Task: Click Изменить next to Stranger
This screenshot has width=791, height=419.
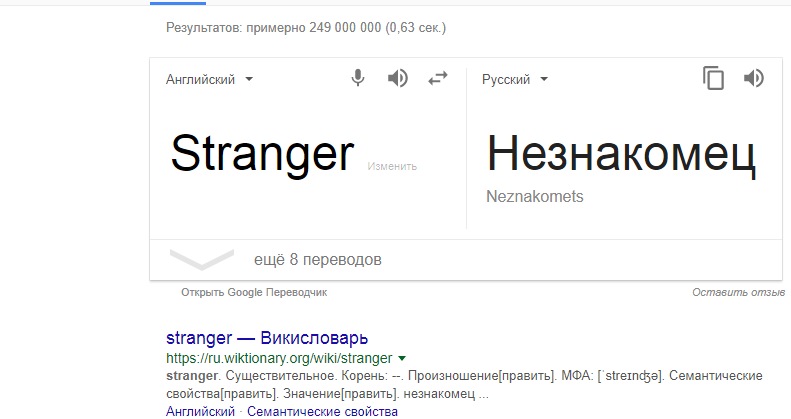Action: pyautogui.click(x=392, y=166)
